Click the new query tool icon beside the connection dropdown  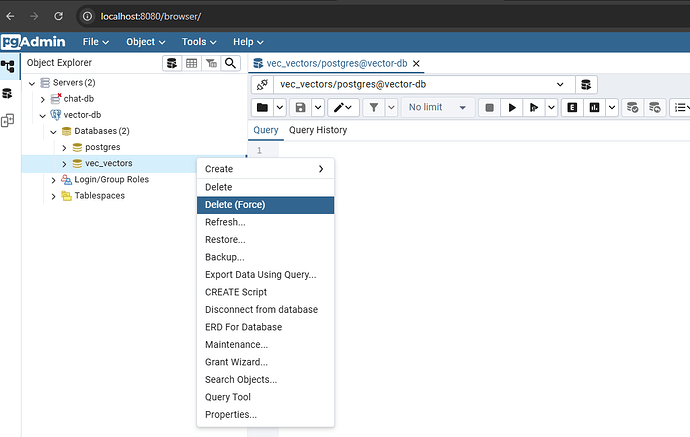[x=586, y=84]
